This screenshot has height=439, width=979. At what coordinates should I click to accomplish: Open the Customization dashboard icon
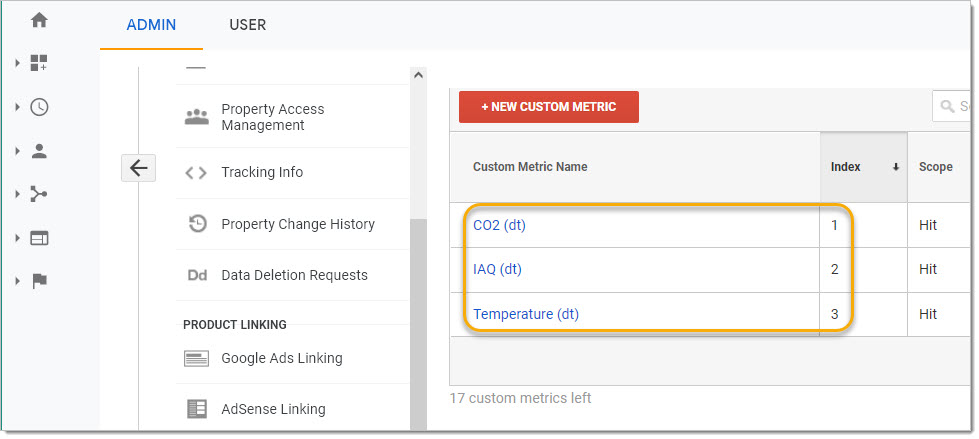39,64
